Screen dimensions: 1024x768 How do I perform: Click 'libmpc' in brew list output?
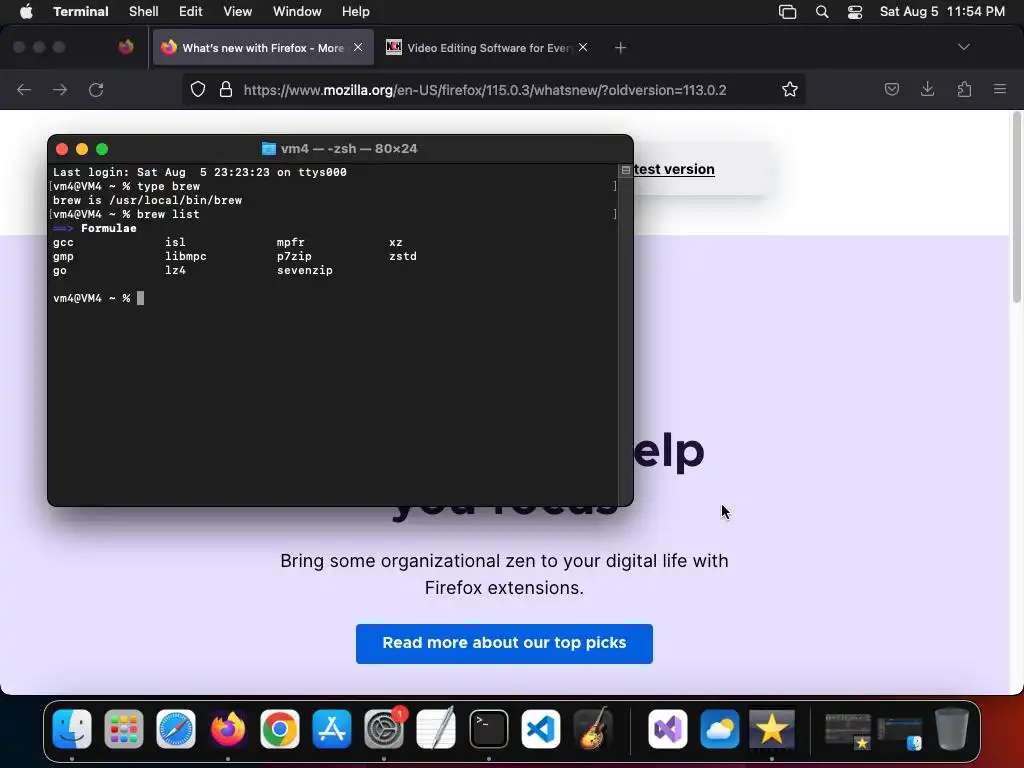(x=185, y=257)
